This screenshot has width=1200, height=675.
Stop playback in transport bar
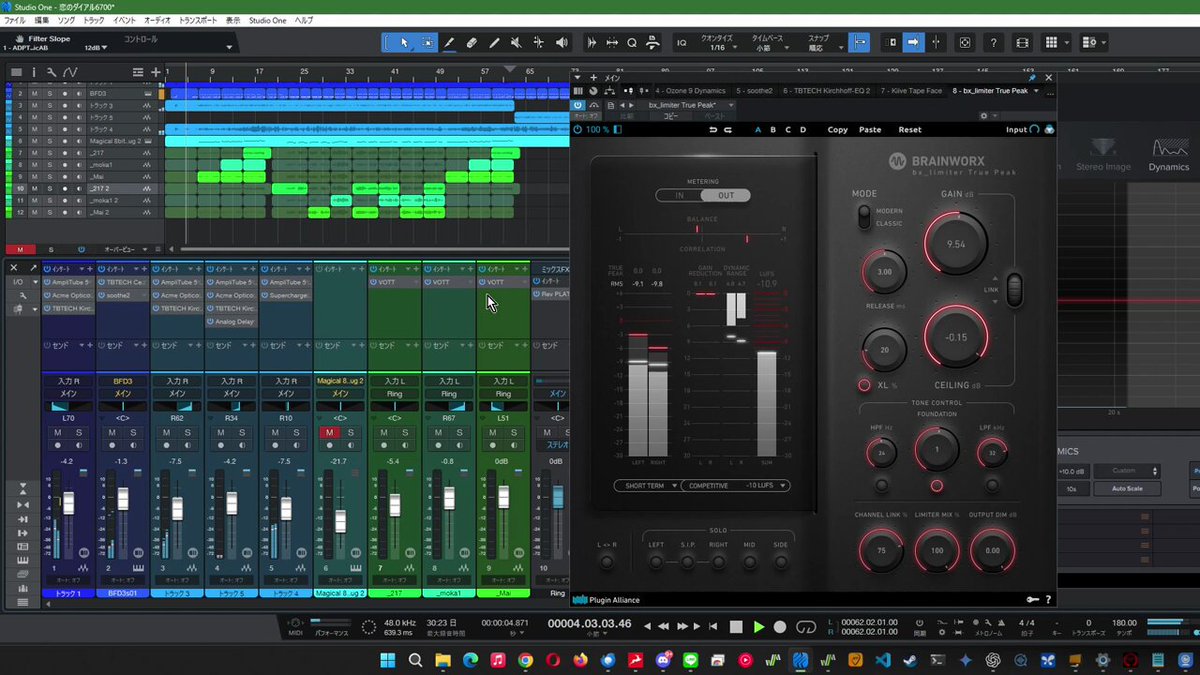pyautogui.click(x=736, y=627)
